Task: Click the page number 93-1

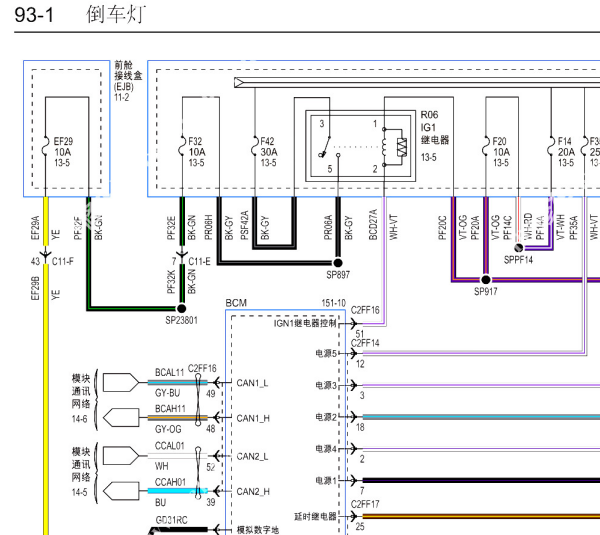Action: point(34,15)
